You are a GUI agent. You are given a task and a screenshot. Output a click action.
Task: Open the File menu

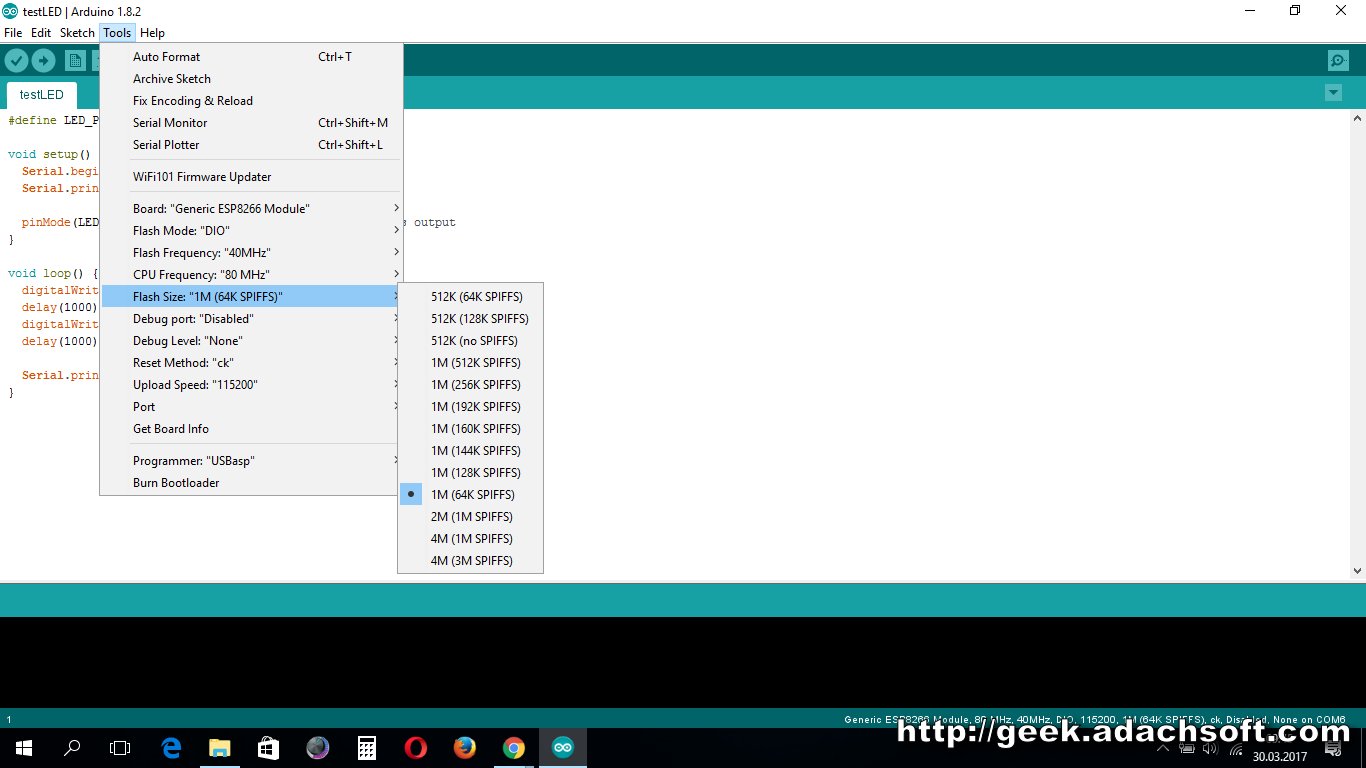(13, 33)
